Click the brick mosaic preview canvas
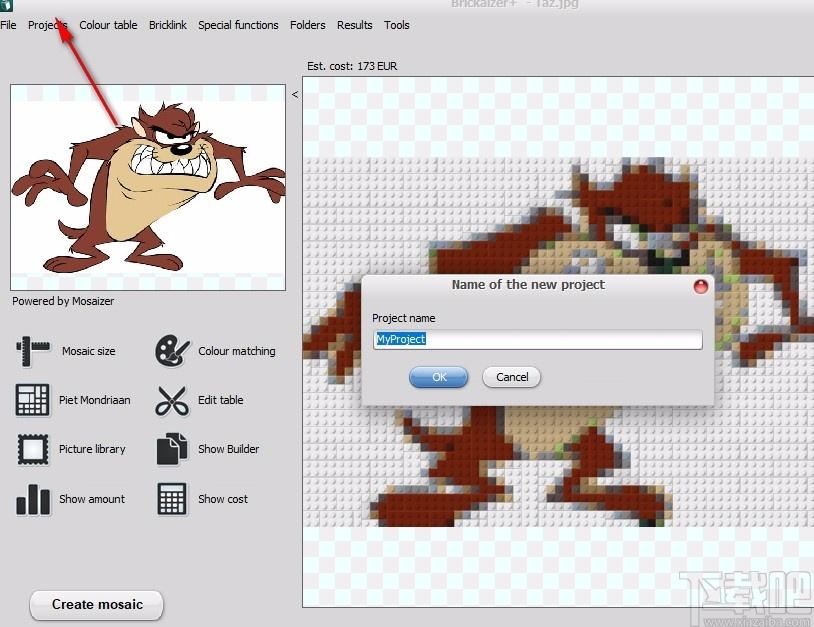This screenshot has width=814, height=627. [x=558, y=342]
